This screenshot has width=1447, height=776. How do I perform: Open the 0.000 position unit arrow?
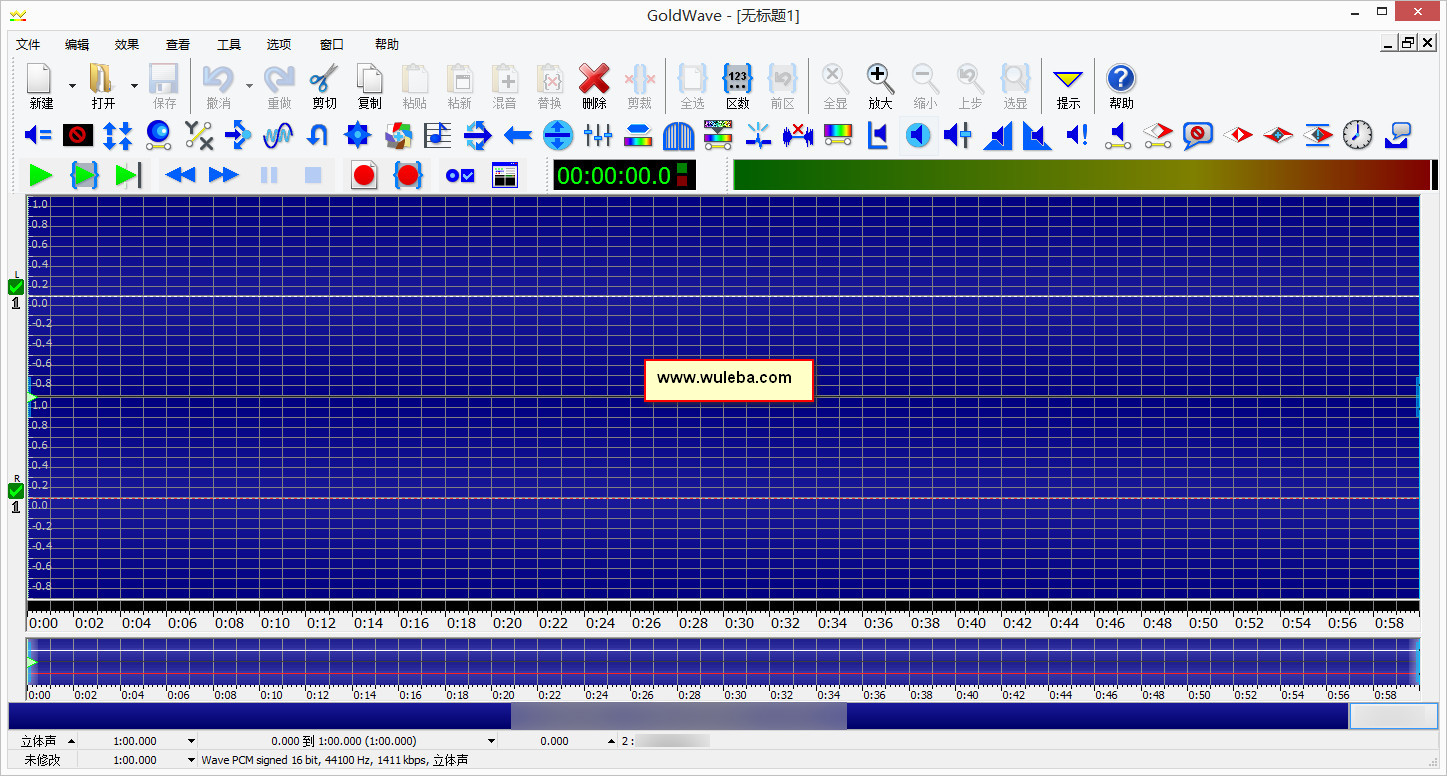pyautogui.click(x=611, y=741)
